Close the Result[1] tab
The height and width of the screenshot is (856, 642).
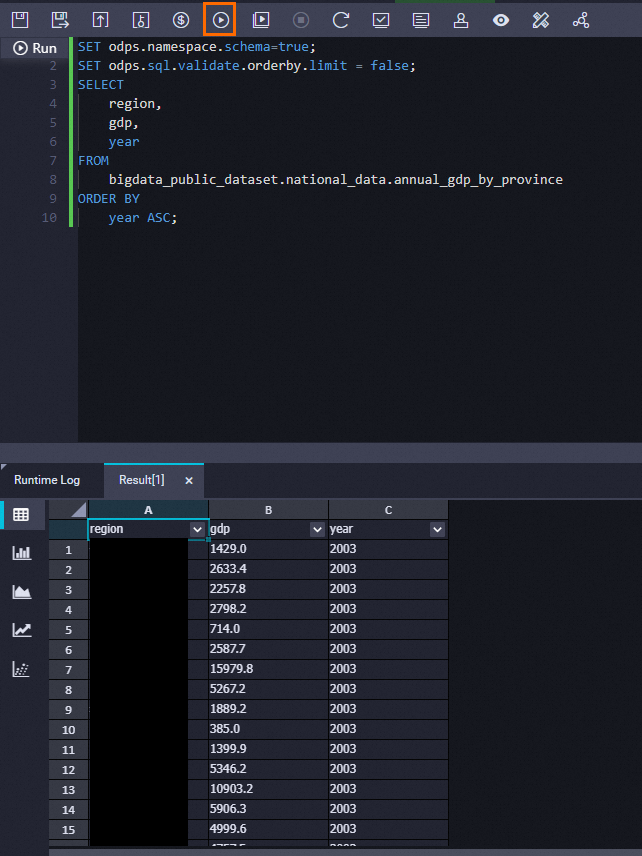(x=189, y=480)
